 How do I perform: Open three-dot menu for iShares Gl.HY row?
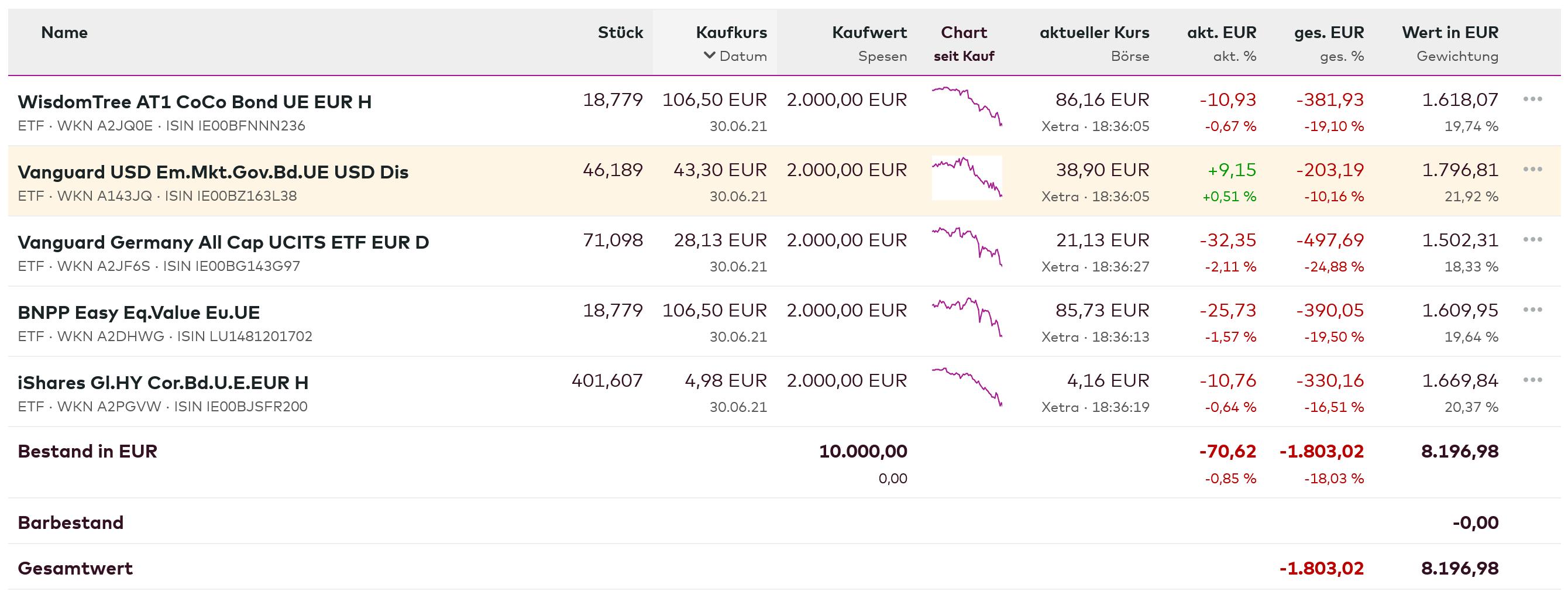click(1532, 380)
